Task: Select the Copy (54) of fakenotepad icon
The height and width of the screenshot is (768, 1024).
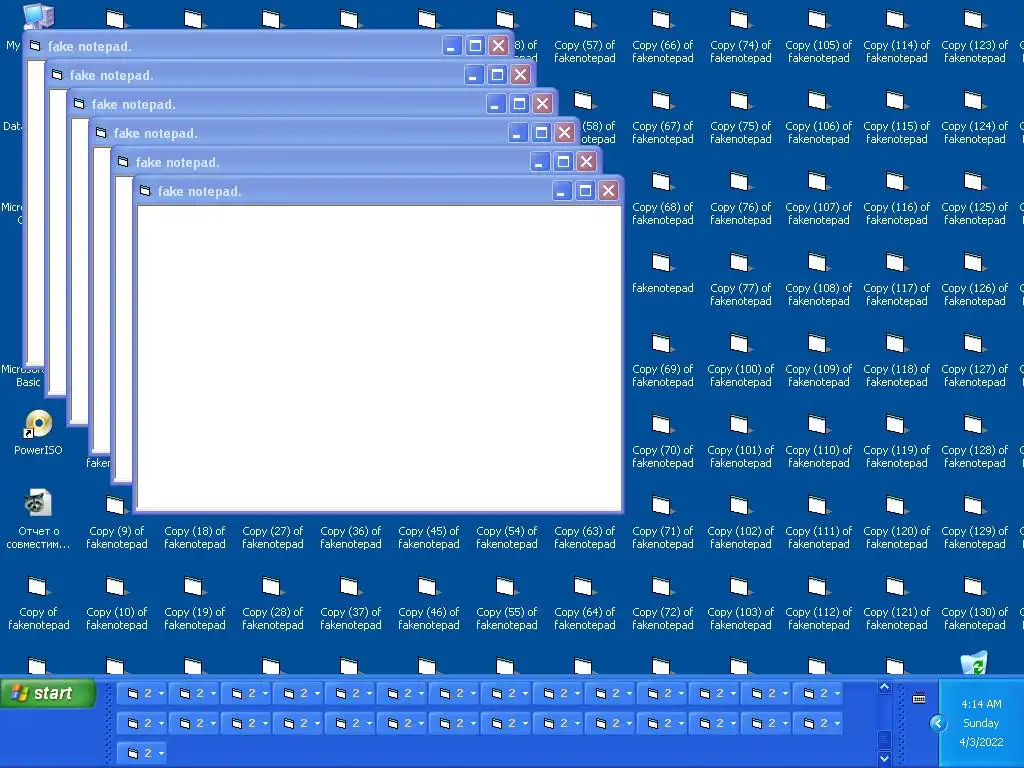Action: [507, 537]
